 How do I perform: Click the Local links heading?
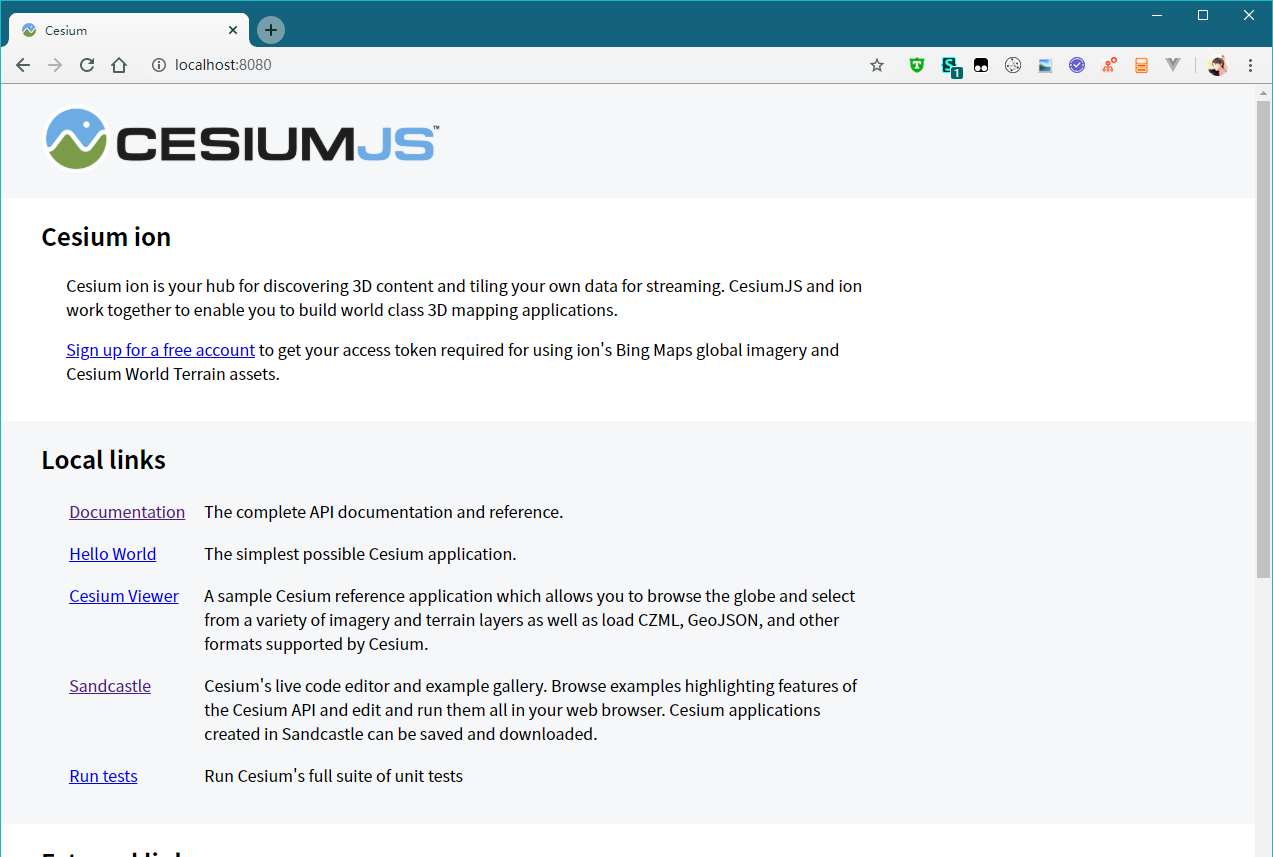103,460
